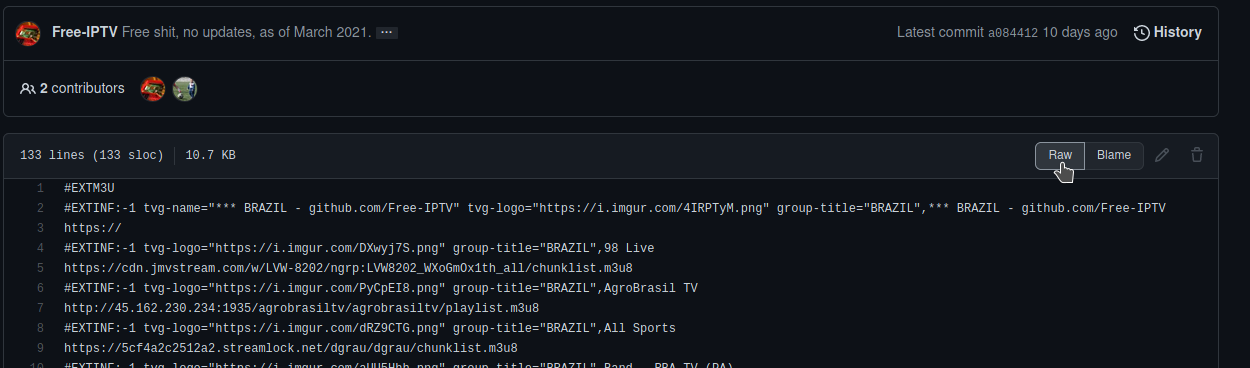The width and height of the screenshot is (1250, 368).
Task: Select line number 1
Action: [x=39, y=188]
